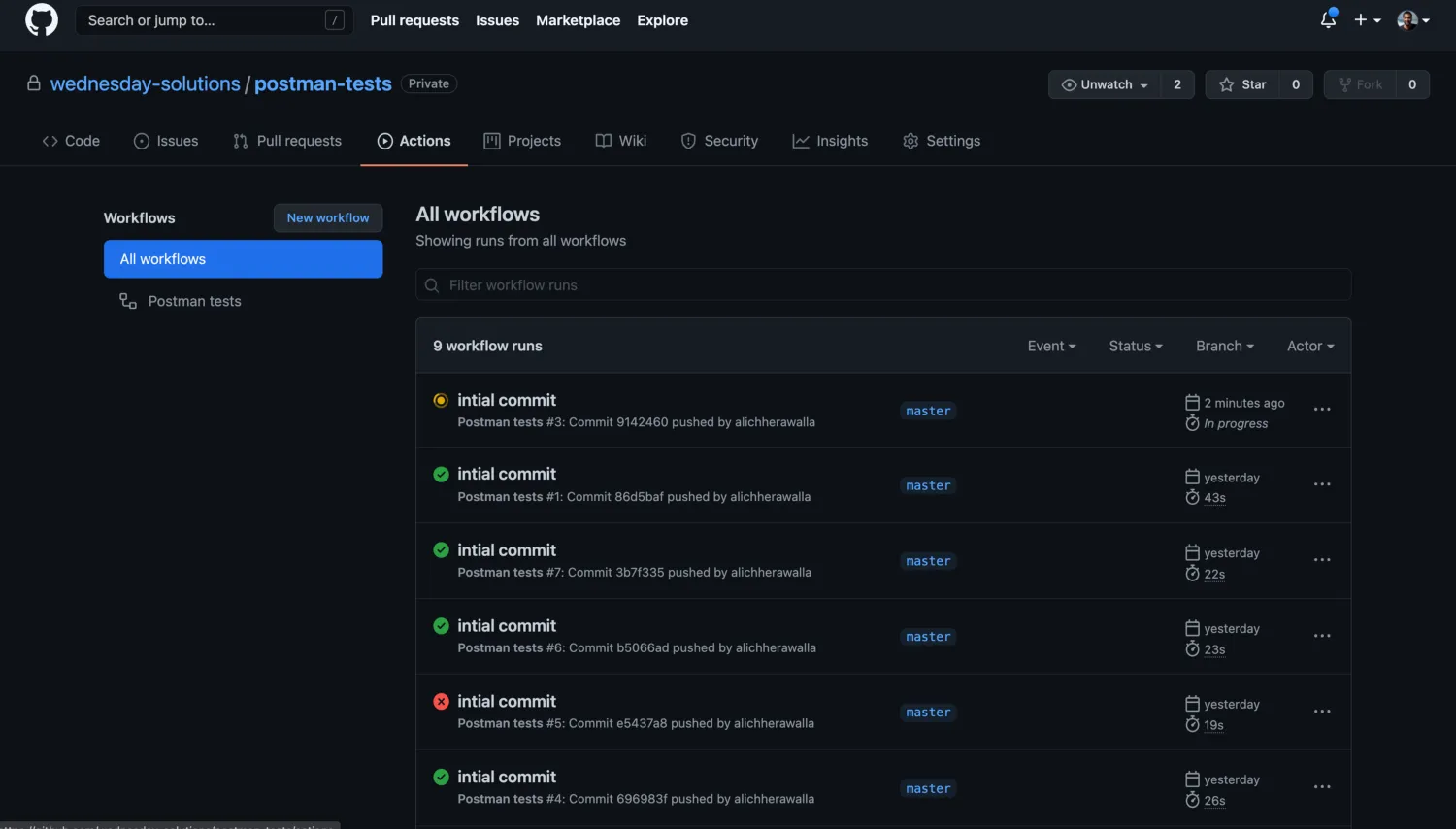1456x829 pixels.
Task: Click the GitHub Octocat logo
Action: pyautogui.click(x=42, y=19)
